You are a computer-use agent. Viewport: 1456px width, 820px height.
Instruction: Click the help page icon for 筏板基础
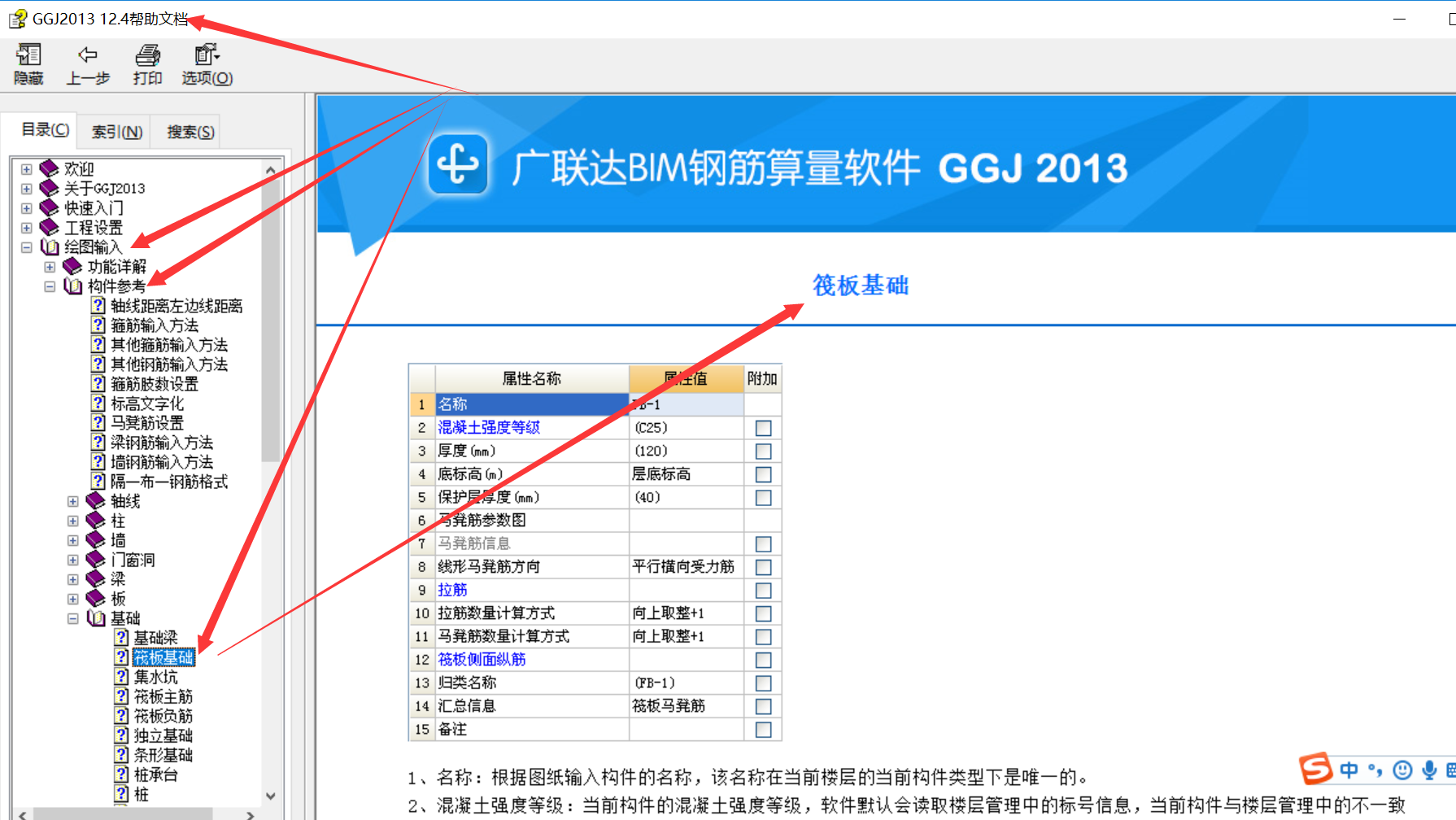click(x=121, y=656)
